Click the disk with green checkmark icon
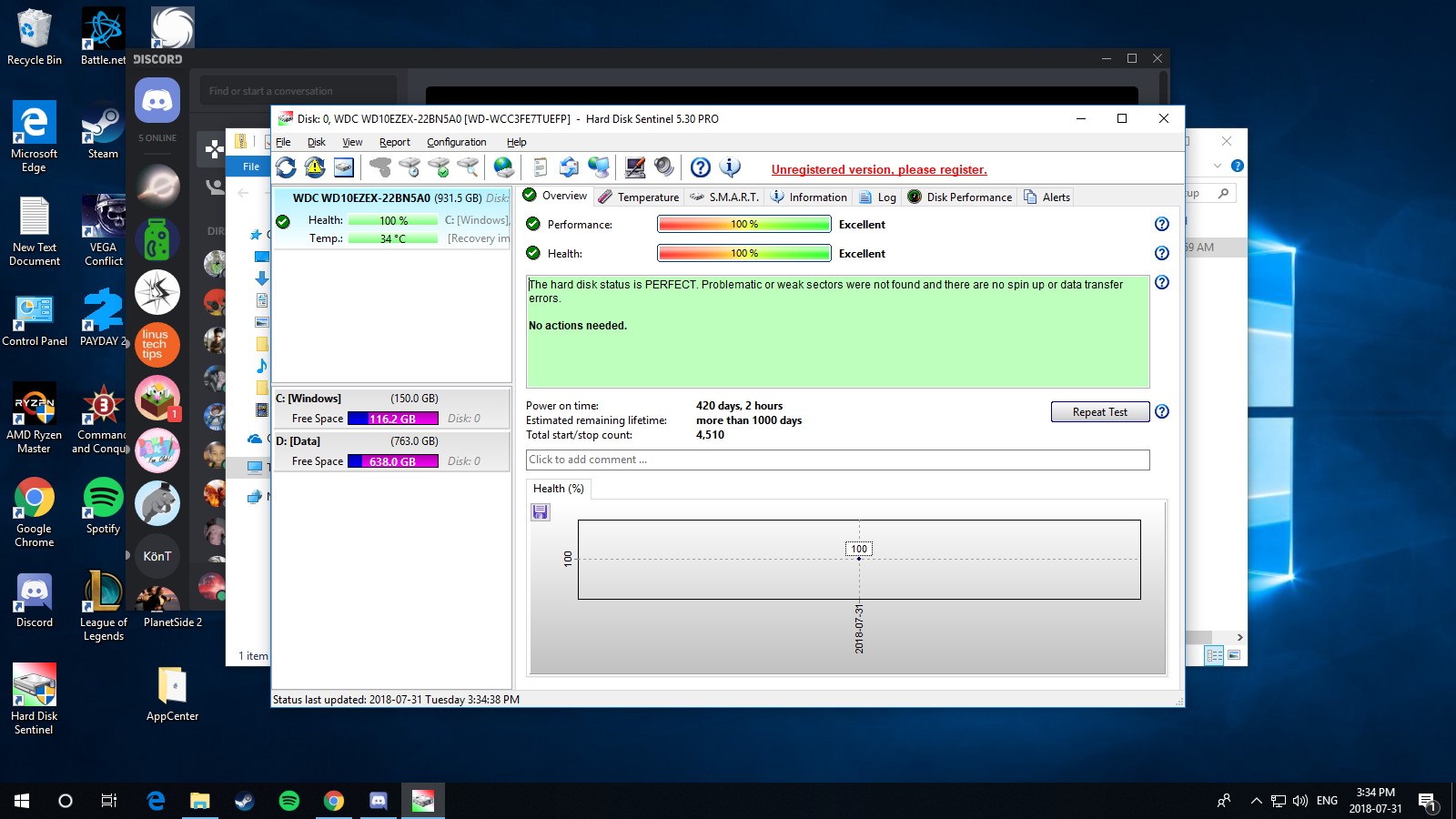 click(439, 167)
